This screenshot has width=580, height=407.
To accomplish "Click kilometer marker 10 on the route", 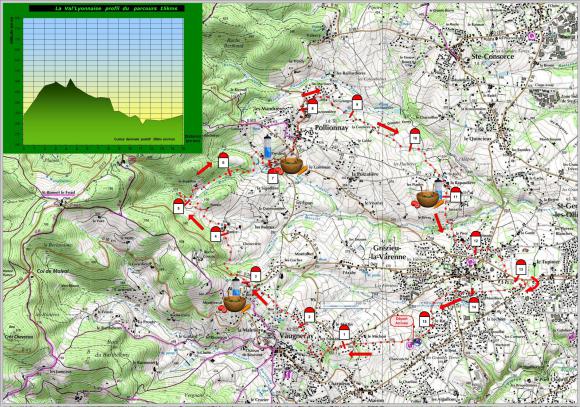I will 415,136.
